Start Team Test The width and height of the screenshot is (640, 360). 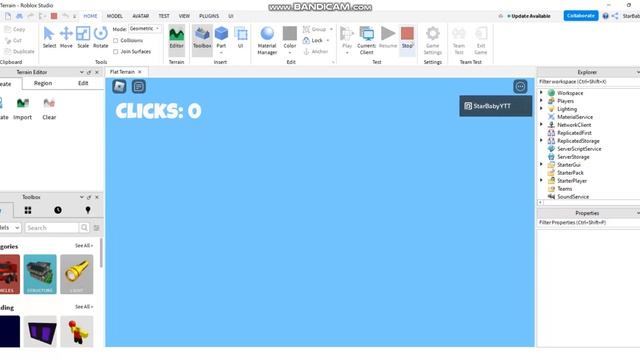tap(459, 40)
